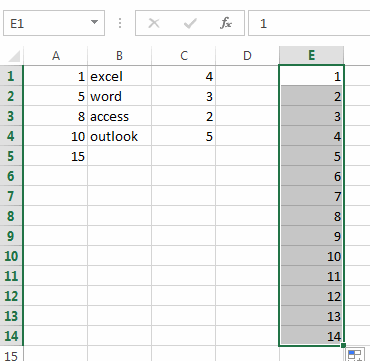
Task: Select column B header
Action: coord(120,55)
